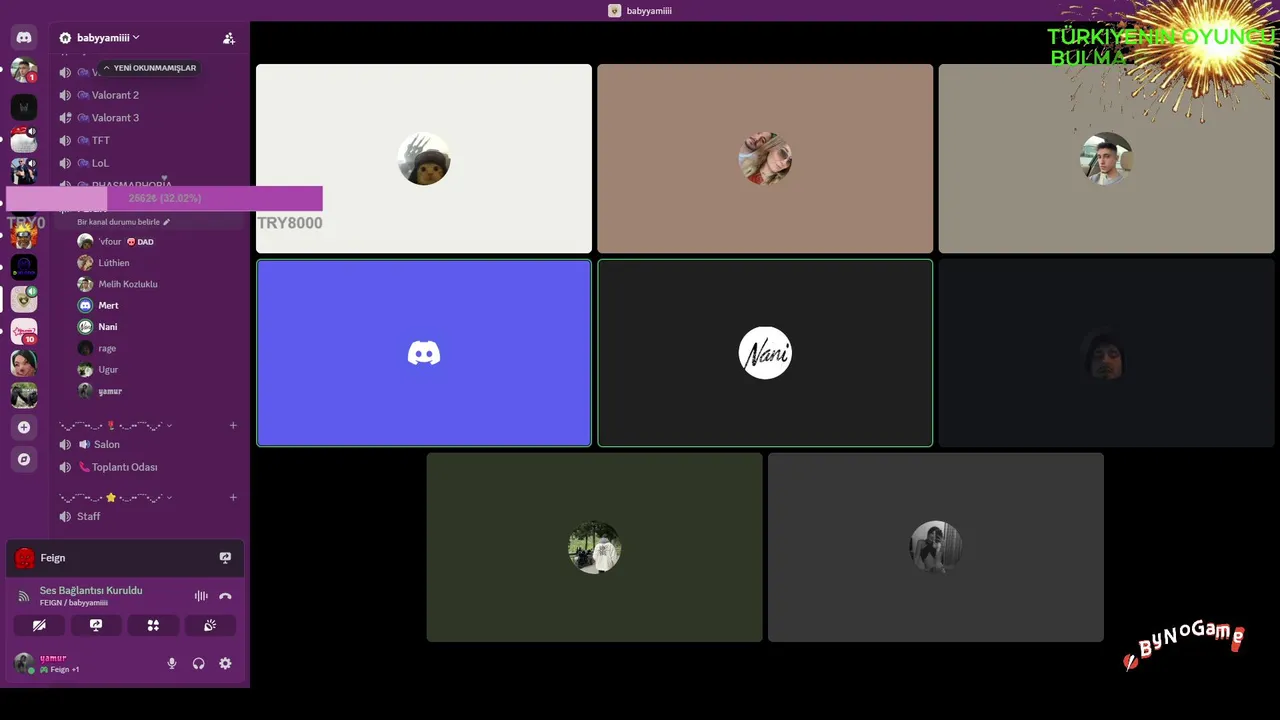Viewport: 1280px width, 720px height.
Task: Open the babyyamiiii server dropdown menu
Action: 108,38
